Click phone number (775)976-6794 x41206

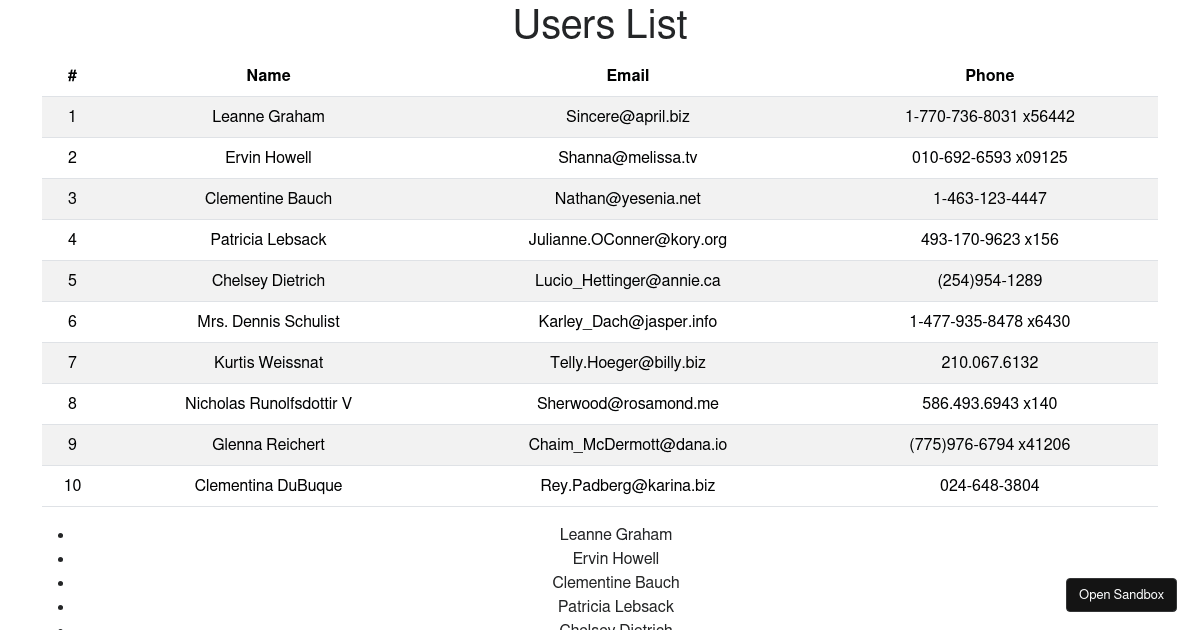point(989,445)
